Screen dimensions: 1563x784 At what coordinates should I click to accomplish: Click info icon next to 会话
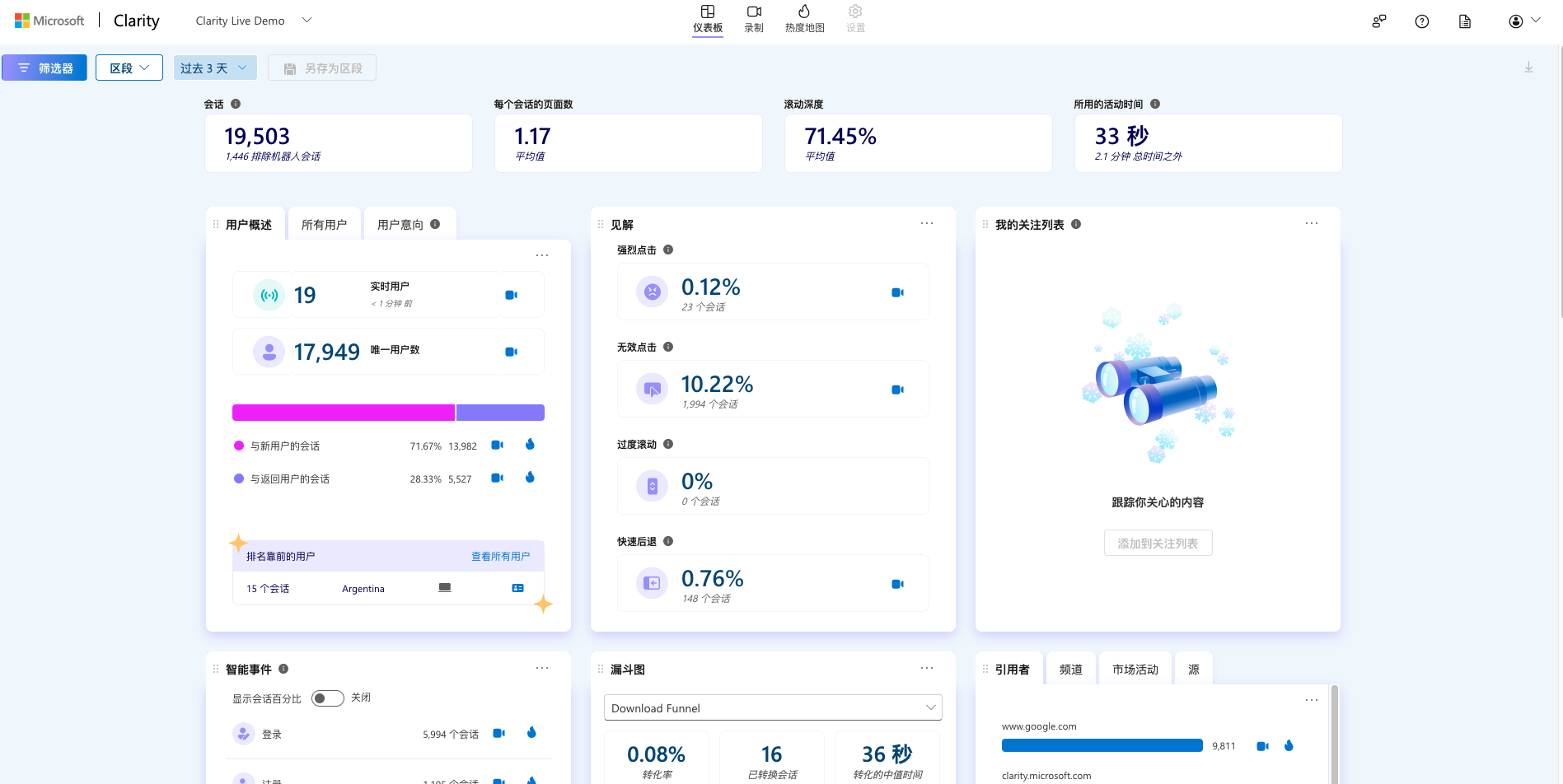coord(236,104)
